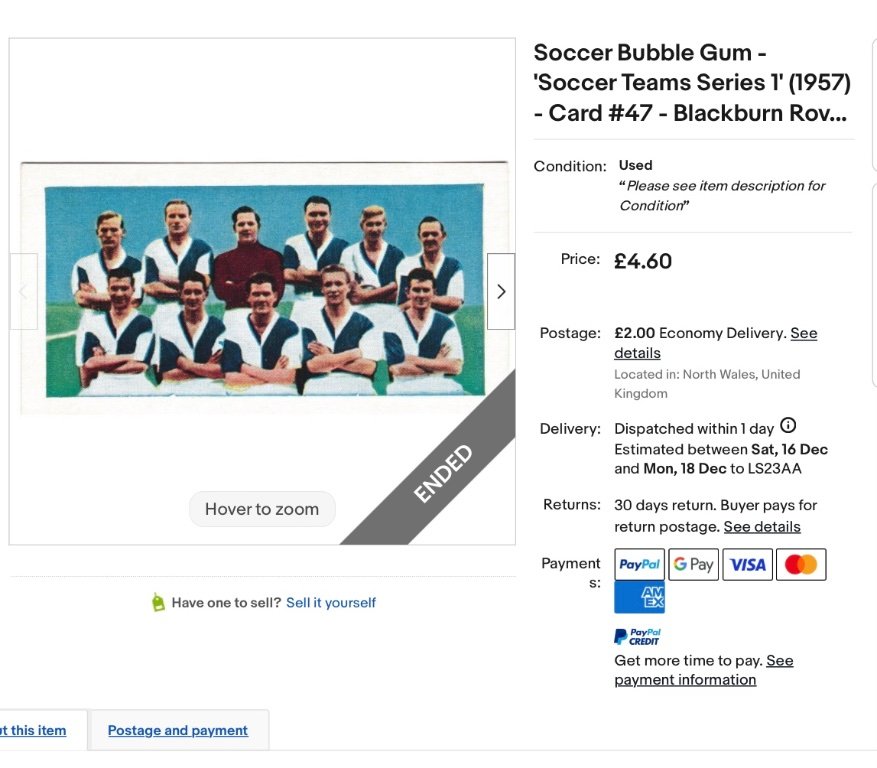
Task: Click the green sell tag icon
Action: [x=158, y=603]
